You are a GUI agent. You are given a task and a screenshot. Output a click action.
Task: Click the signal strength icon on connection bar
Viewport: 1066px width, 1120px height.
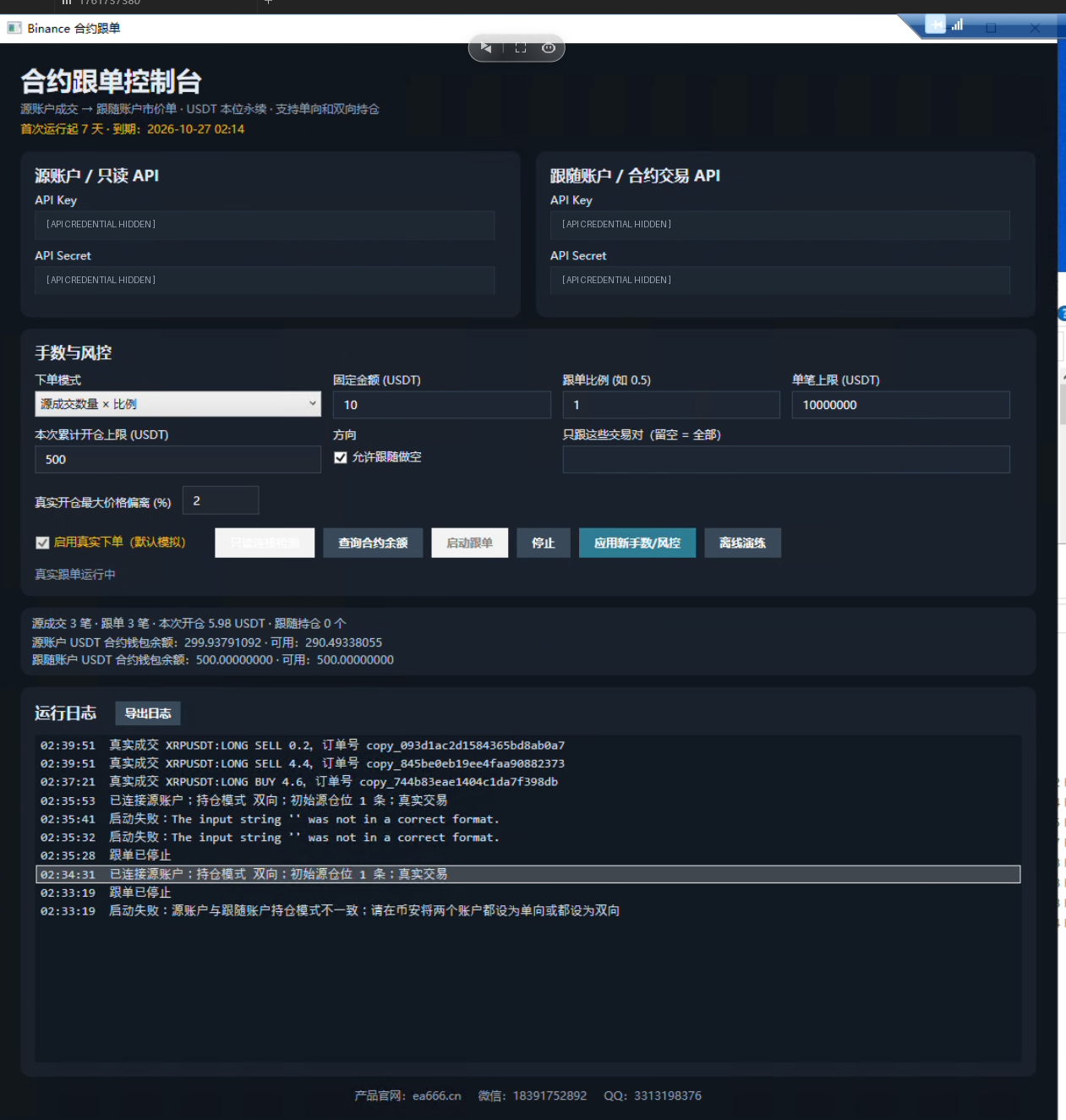(x=957, y=25)
